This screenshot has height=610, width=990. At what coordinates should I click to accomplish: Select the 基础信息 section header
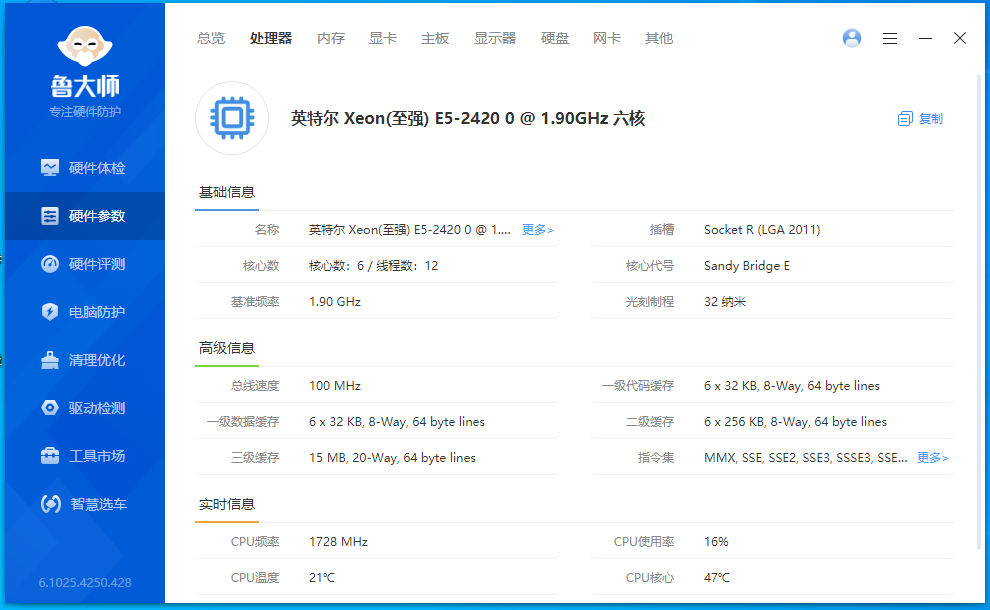pos(227,193)
